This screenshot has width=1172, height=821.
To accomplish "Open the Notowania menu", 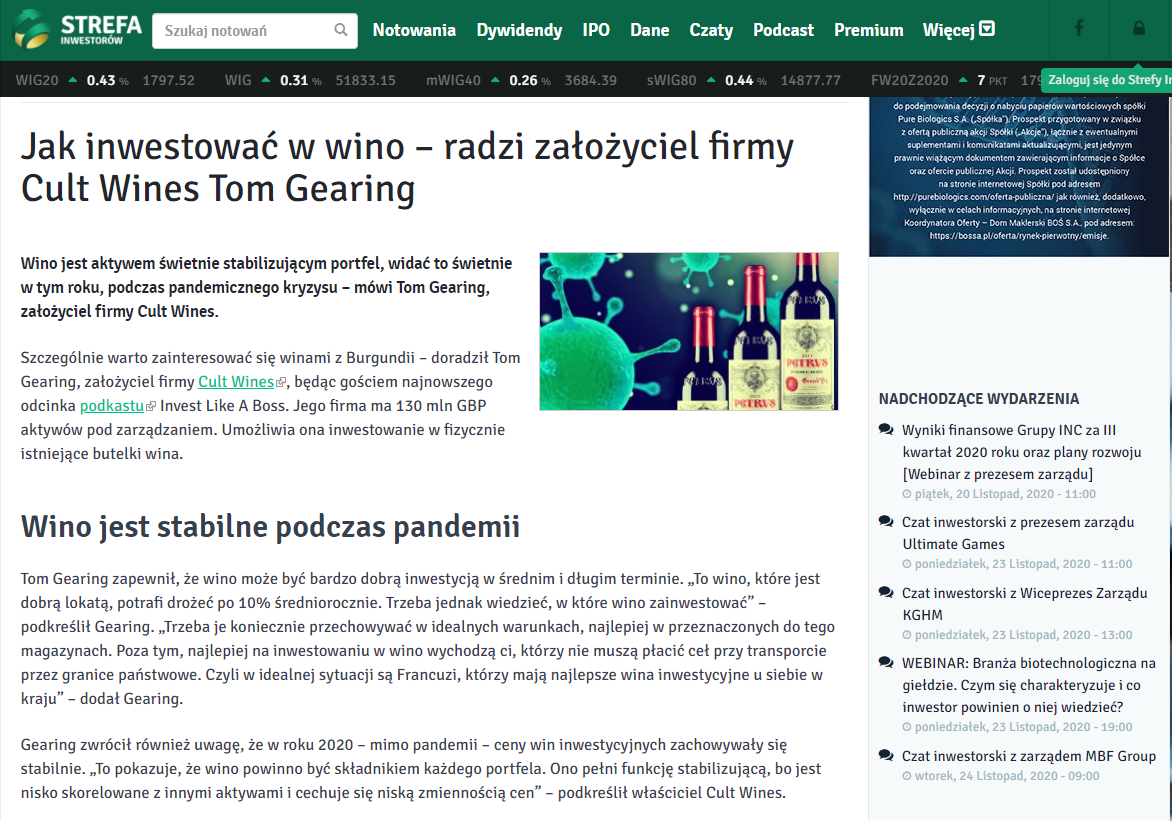I will 414,30.
